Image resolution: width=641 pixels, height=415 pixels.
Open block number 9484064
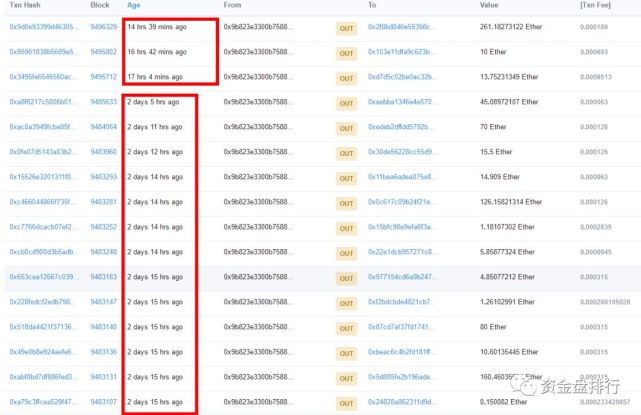click(x=103, y=127)
